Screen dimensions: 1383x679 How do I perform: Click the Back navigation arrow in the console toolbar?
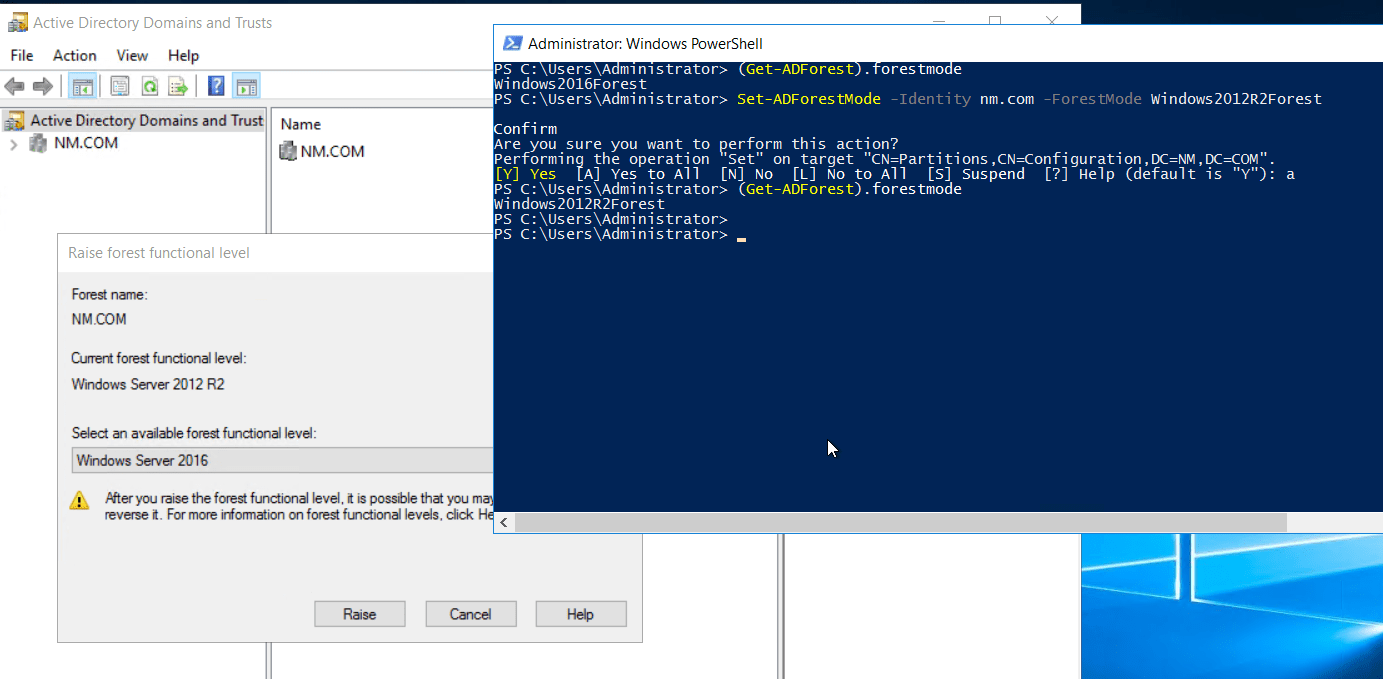(14, 86)
